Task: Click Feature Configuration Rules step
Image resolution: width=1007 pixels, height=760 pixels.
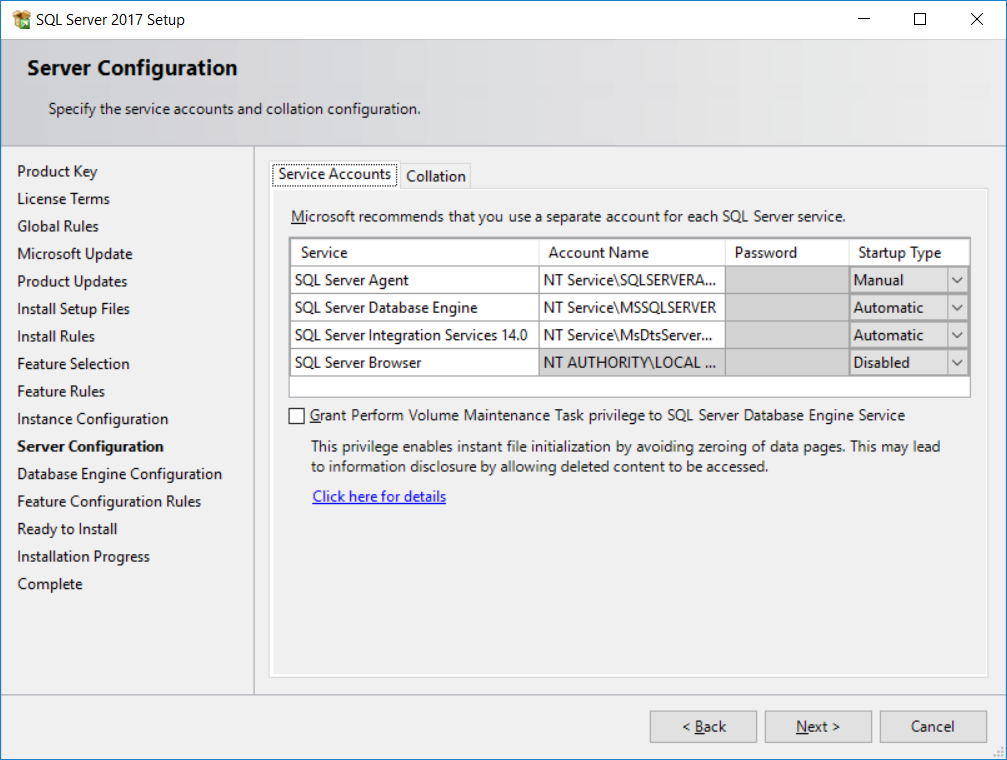Action: click(109, 502)
